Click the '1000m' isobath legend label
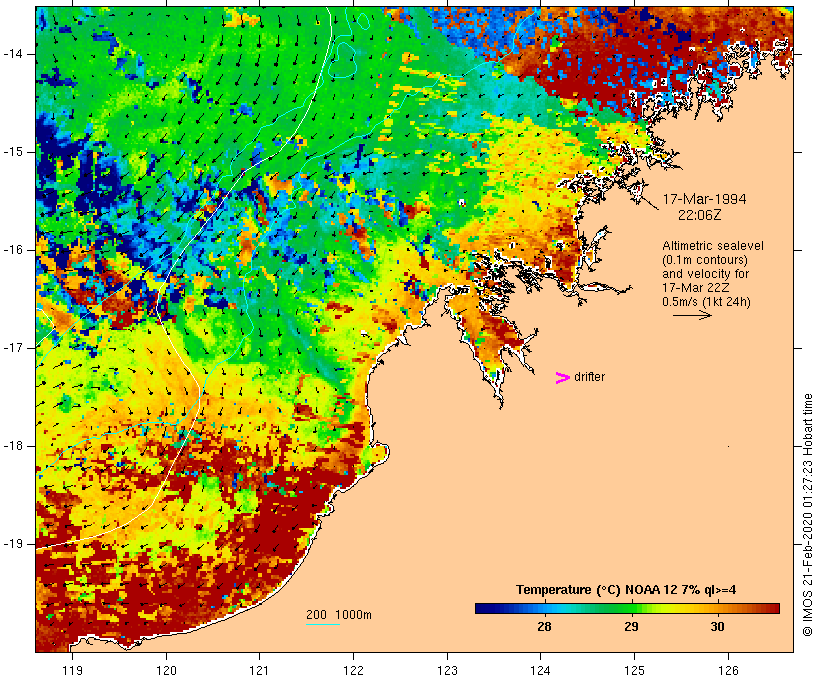The width and height of the screenshot is (820, 680). pyautogui.click(x=353, y=615)
